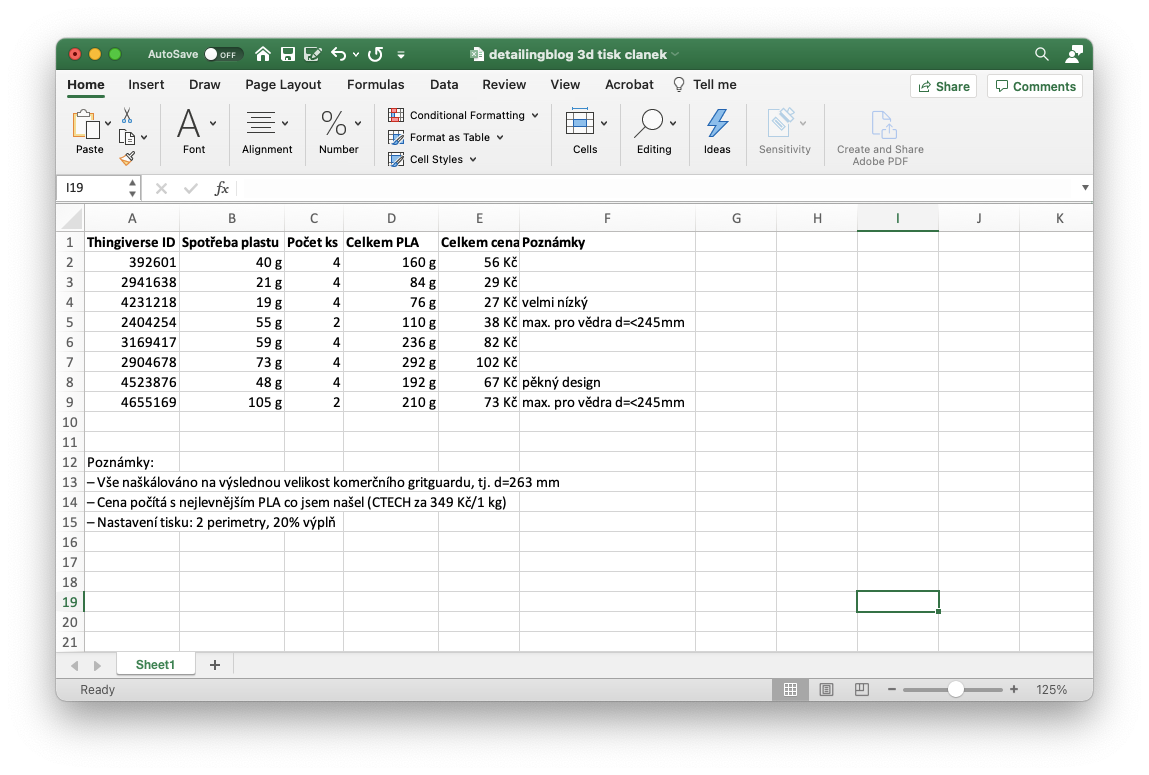The width and height of the screenshot is (1149, 775).
Task: Click the Undo arrow icon
Action: tap(338, 54)
